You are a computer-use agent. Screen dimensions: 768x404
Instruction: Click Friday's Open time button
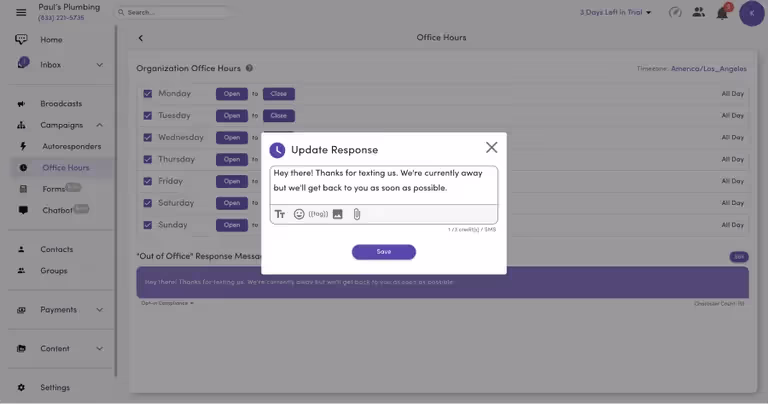pyautogui.click(x=232, y=181)
